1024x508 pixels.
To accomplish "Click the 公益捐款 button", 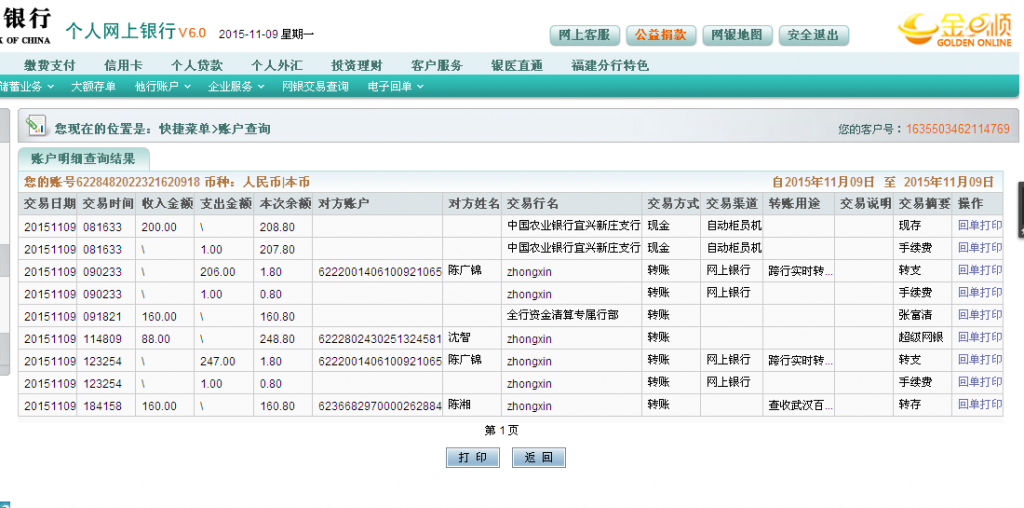I will [x=662, y=35].
